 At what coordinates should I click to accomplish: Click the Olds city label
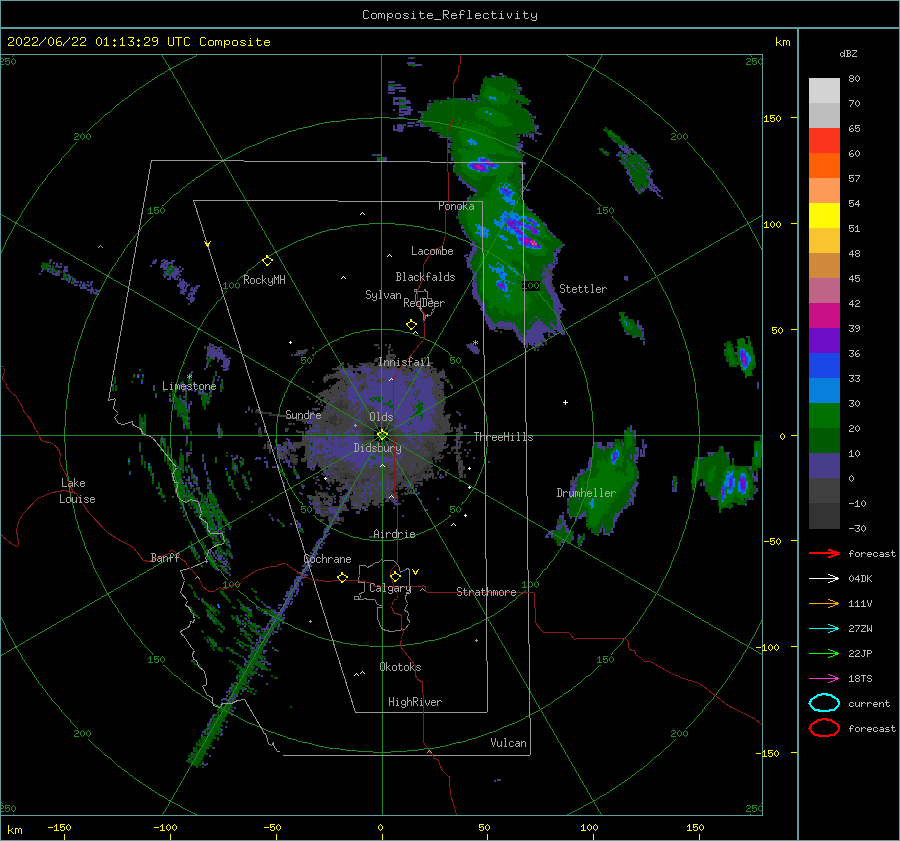[381, 417]
